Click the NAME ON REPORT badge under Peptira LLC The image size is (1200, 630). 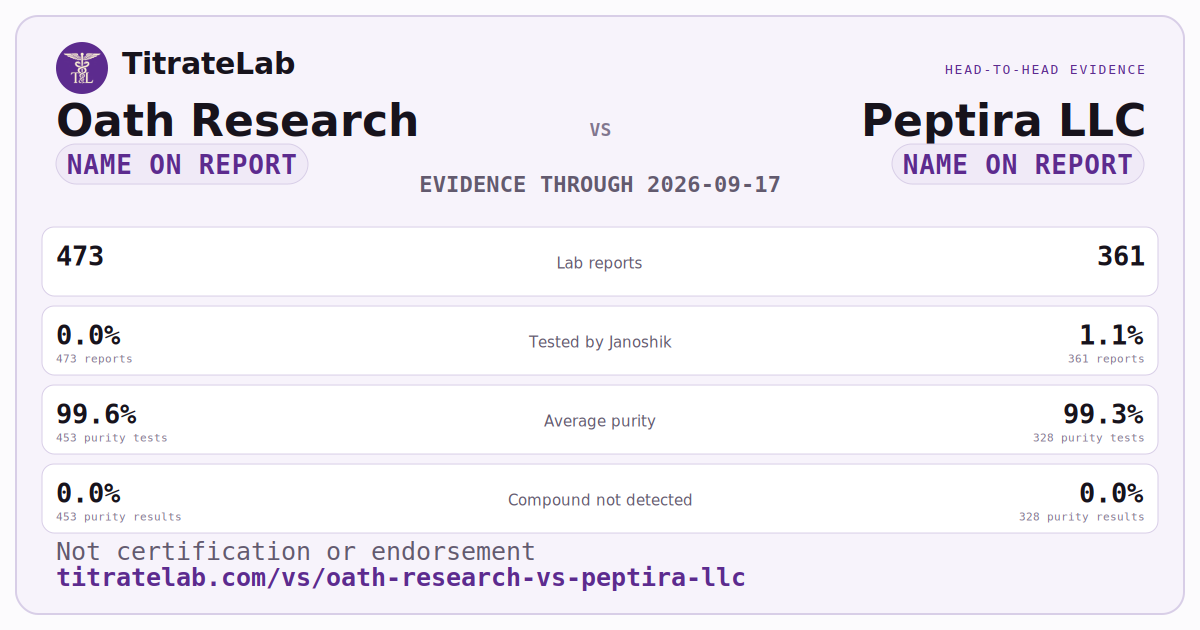coord(1018,164)
